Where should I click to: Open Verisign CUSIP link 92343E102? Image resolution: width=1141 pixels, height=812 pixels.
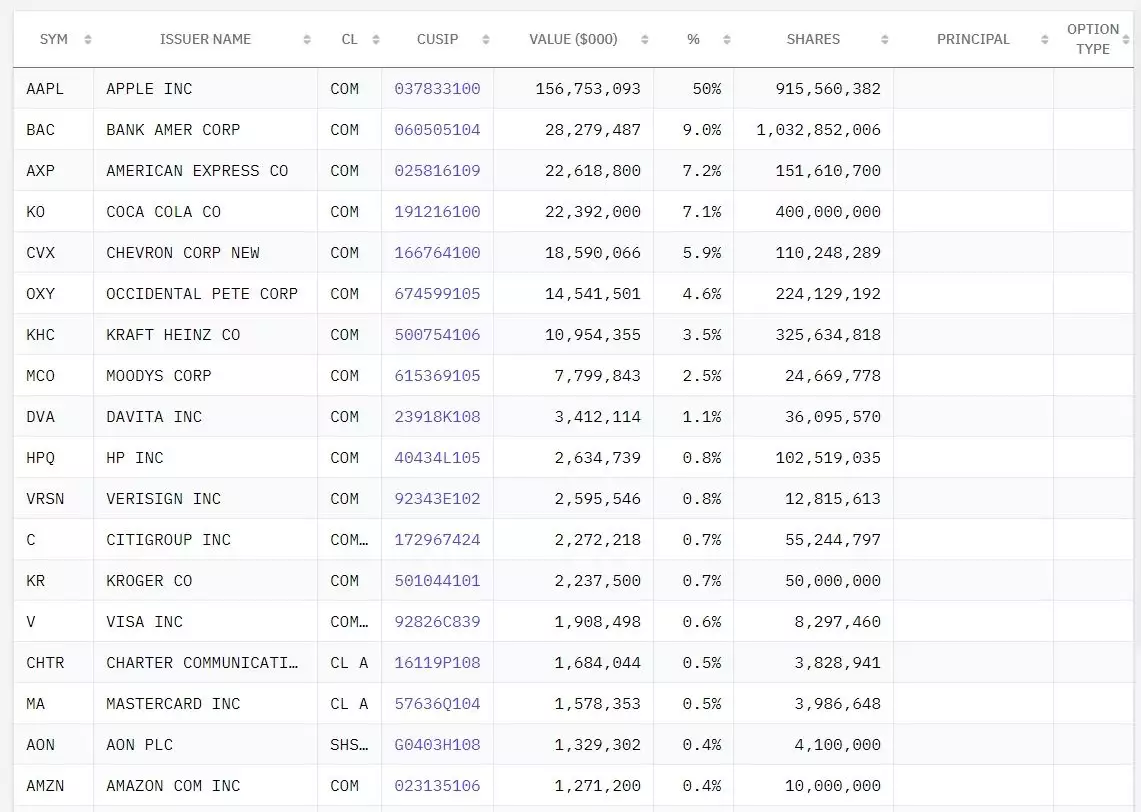(x=437, y=498)
